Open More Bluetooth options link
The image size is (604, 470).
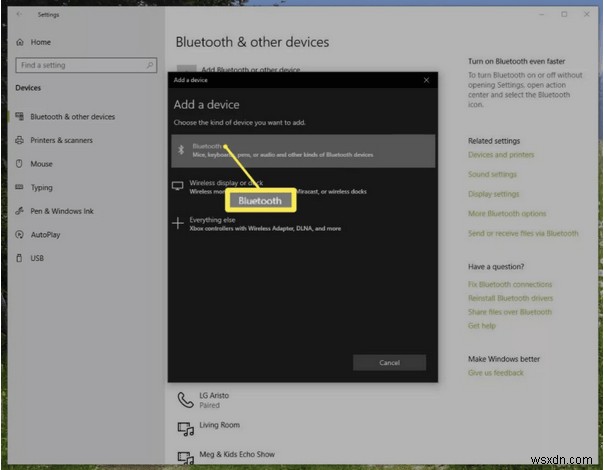tap(507, 213)
